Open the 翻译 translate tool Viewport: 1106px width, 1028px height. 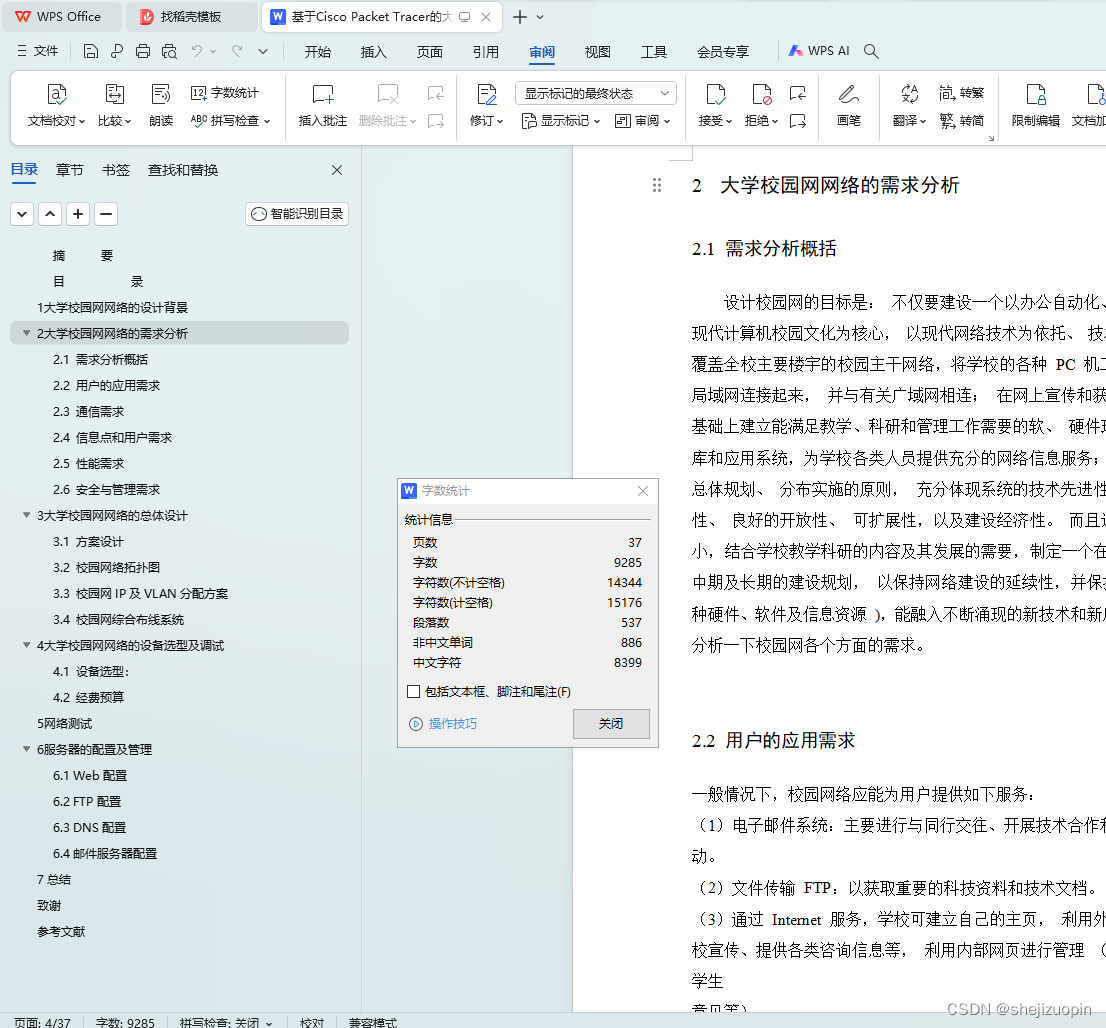tap(909, 105)
